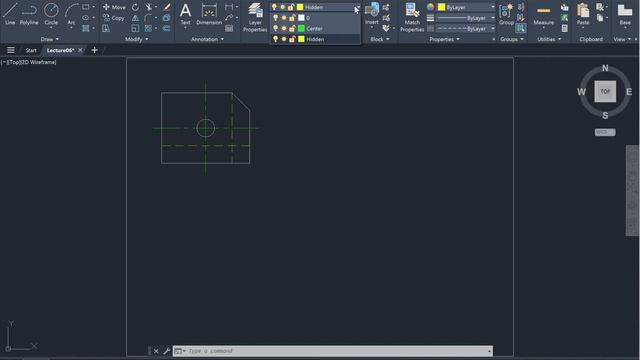Screen dimensions: 640x360
Task: Click the Stretch tool icon
Action: pos(106,28)
